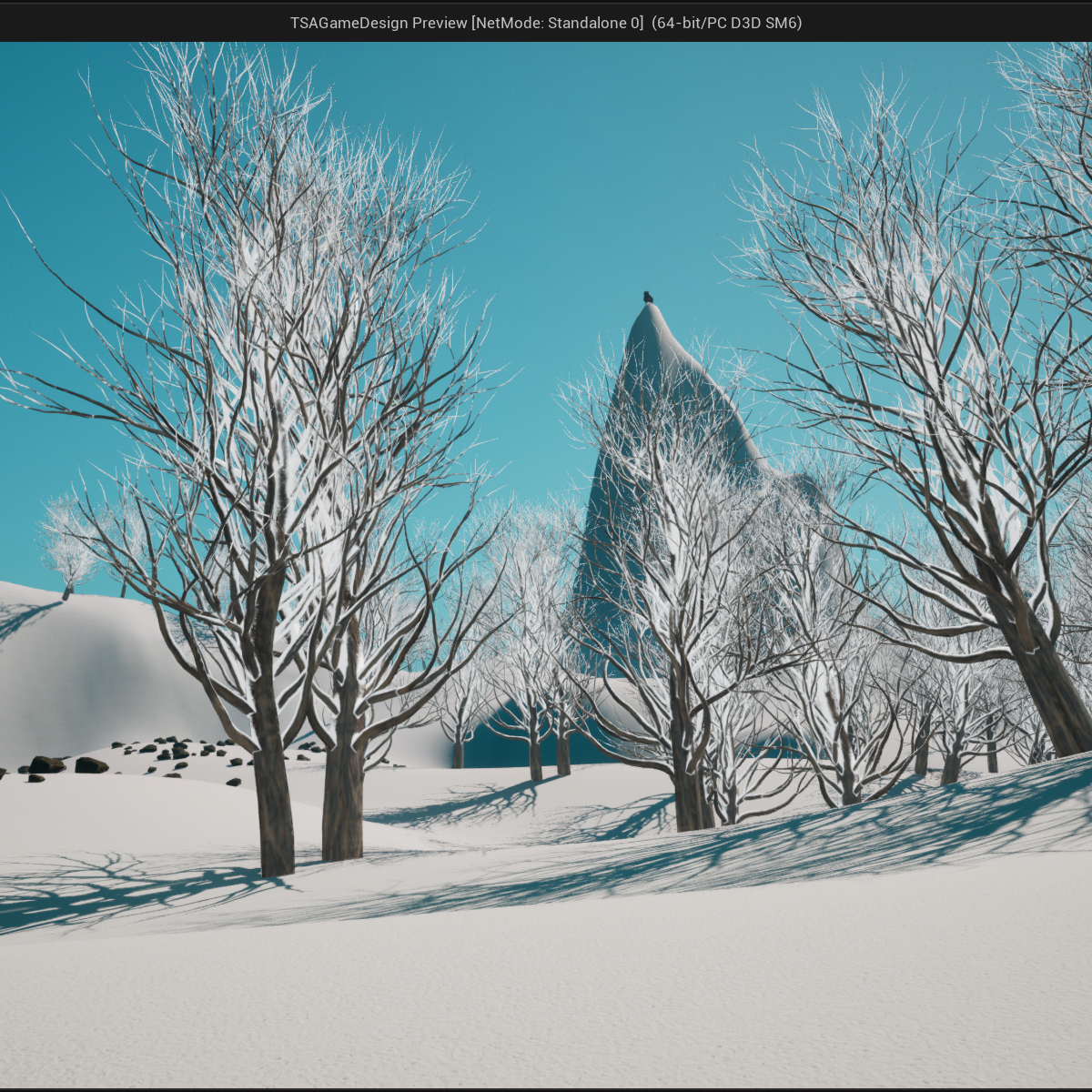Click the long tree shadows on right slope
The width and height of the screenshot is (1092, 1092).
pos(864,837)
